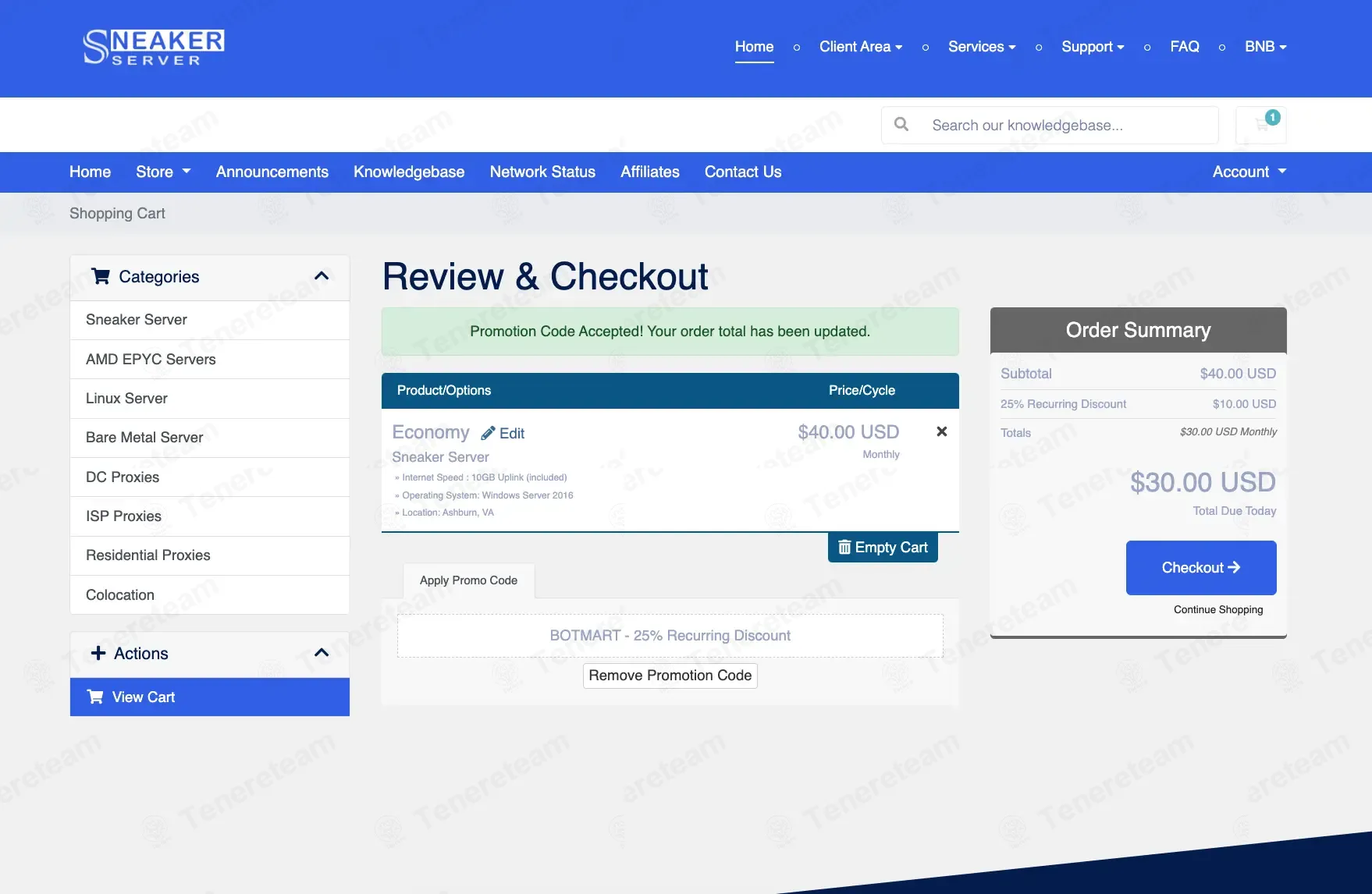Viewport: 1372px width, 894px height.
Task: Click the knowledgebase search magnifier icon
Action: [x=901, y=125]
